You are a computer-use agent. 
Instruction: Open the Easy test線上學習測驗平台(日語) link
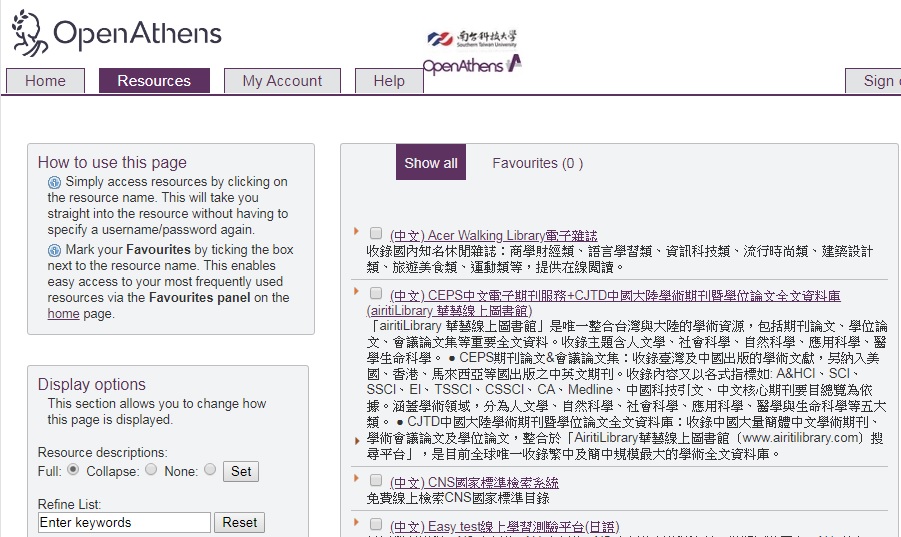coord(504,527)
